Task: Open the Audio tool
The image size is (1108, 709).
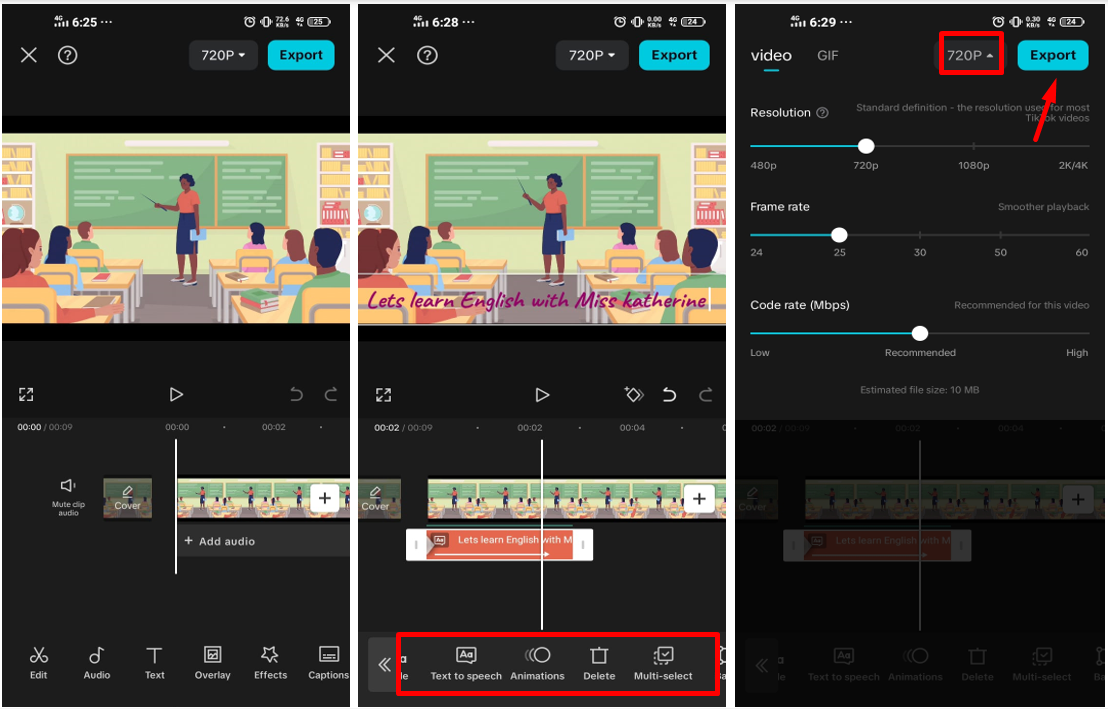Action: [x=97, y=663]
